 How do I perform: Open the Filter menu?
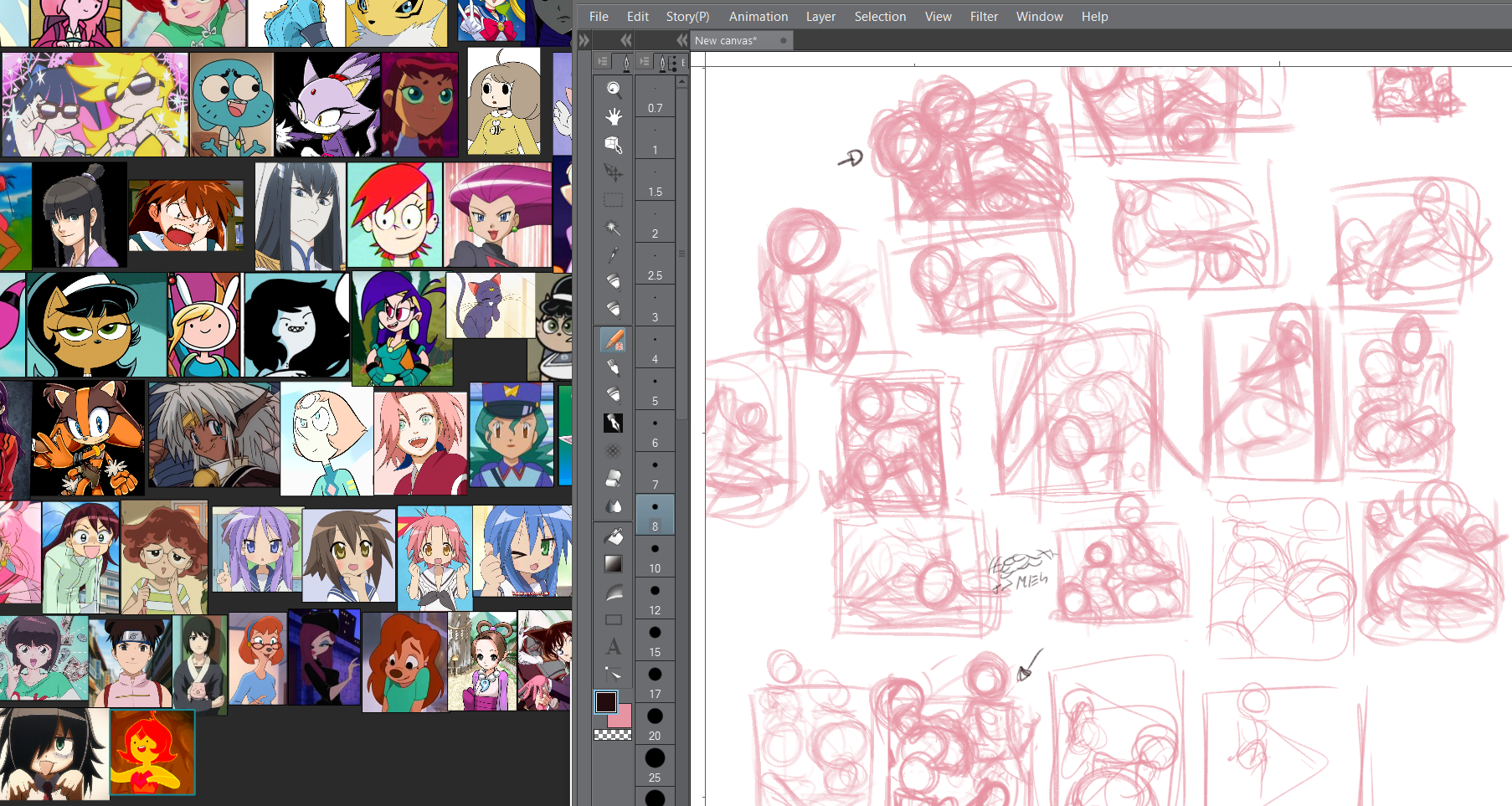pos(984,16)
